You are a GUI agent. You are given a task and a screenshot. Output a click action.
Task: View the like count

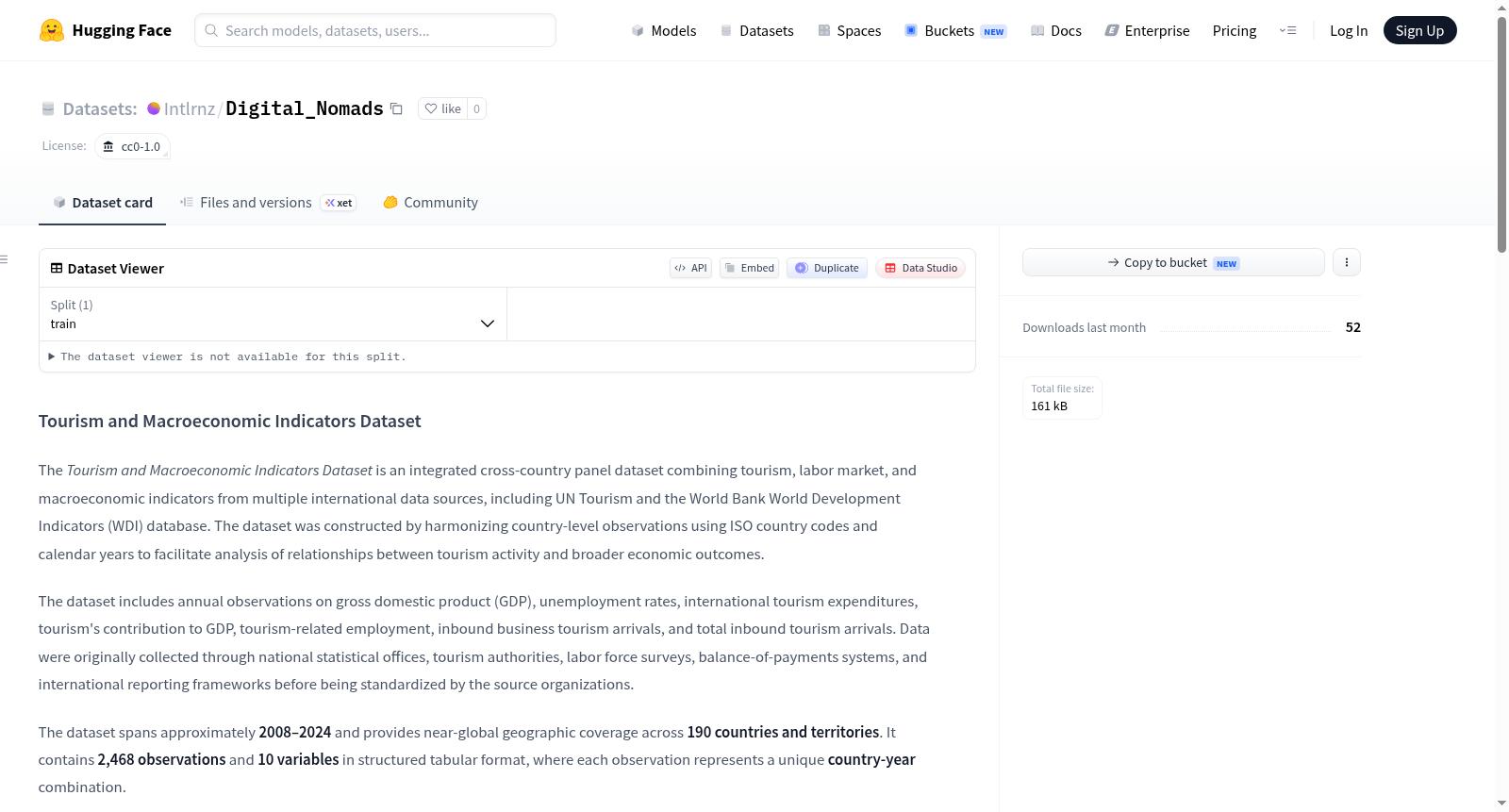(476, 108)
